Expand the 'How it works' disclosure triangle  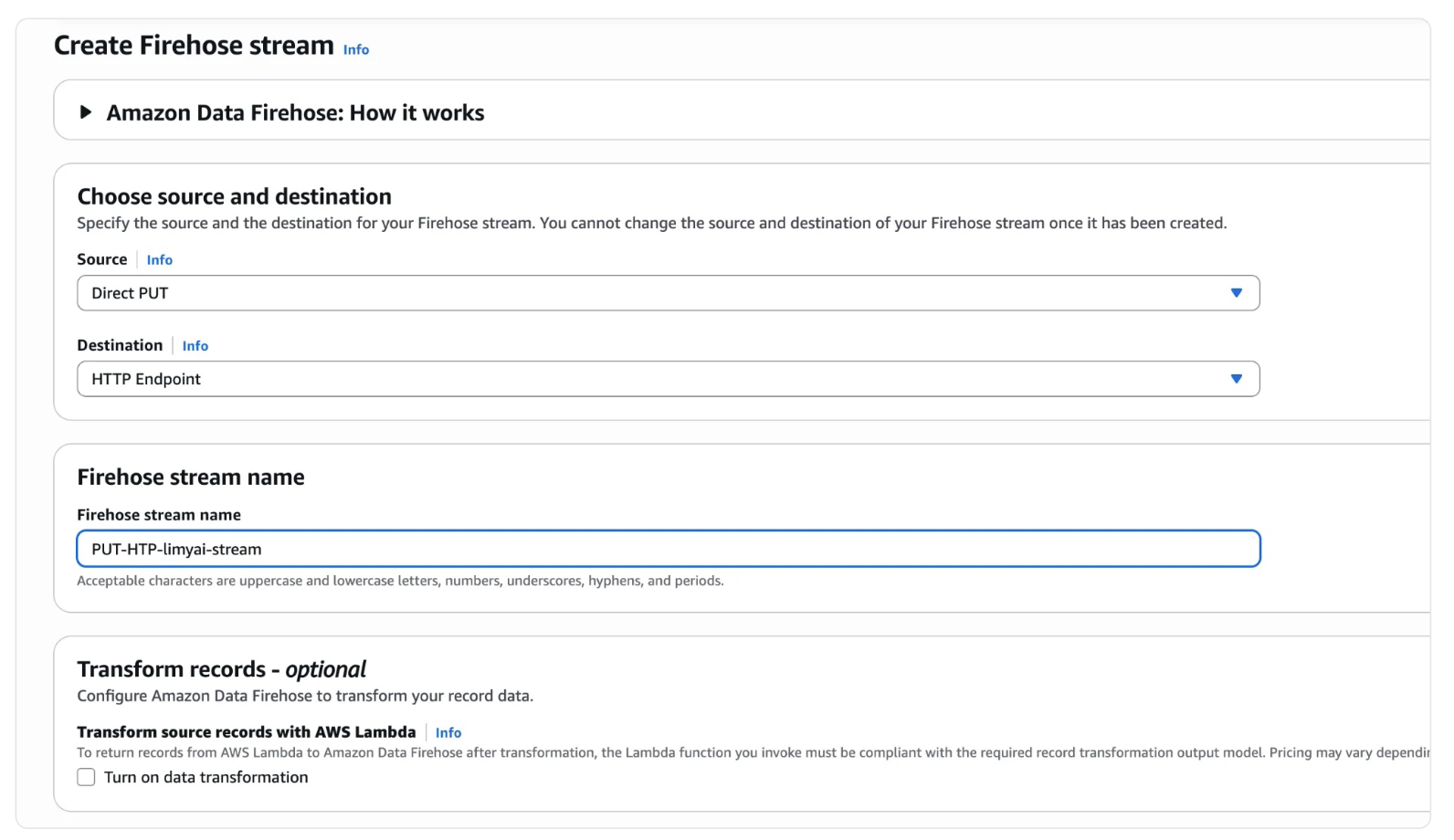(x=86, y=112)
